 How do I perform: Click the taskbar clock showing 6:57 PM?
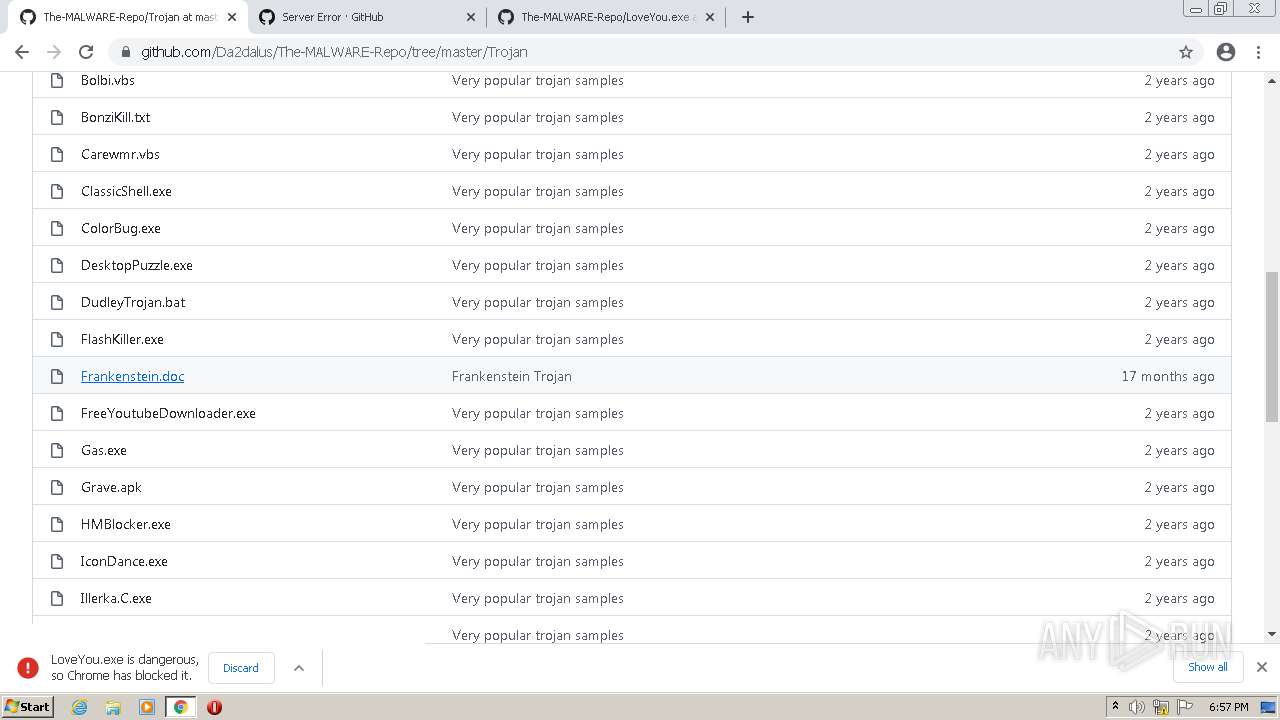click(1229, 707)
